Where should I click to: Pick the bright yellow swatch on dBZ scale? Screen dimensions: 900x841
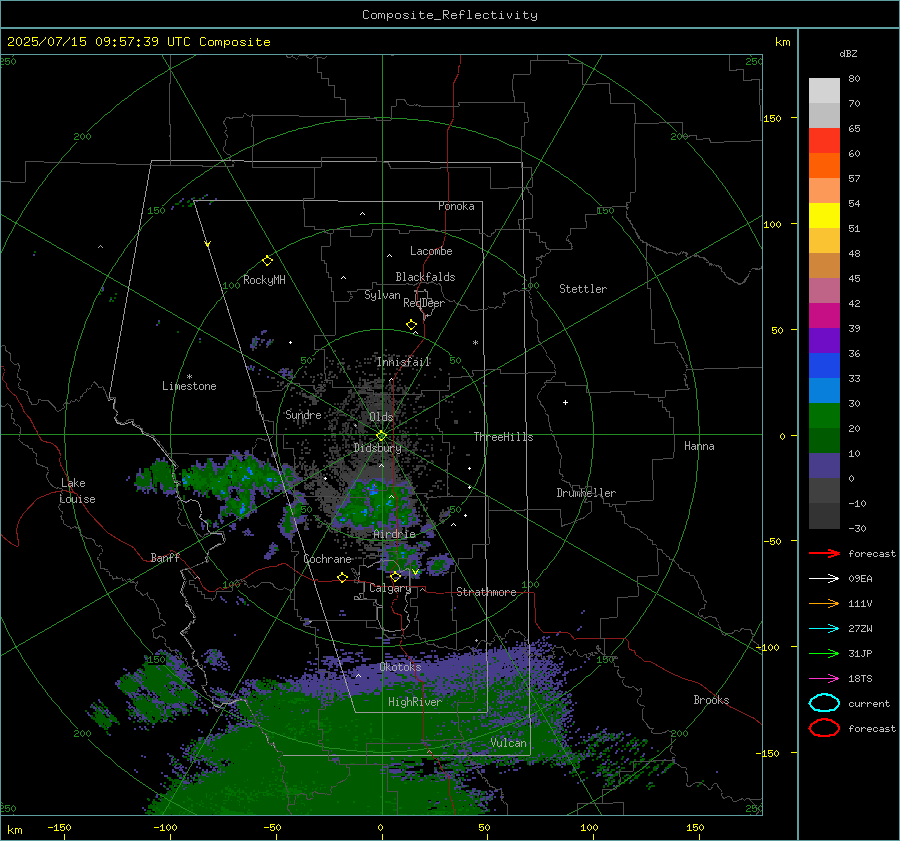[824, 215]
